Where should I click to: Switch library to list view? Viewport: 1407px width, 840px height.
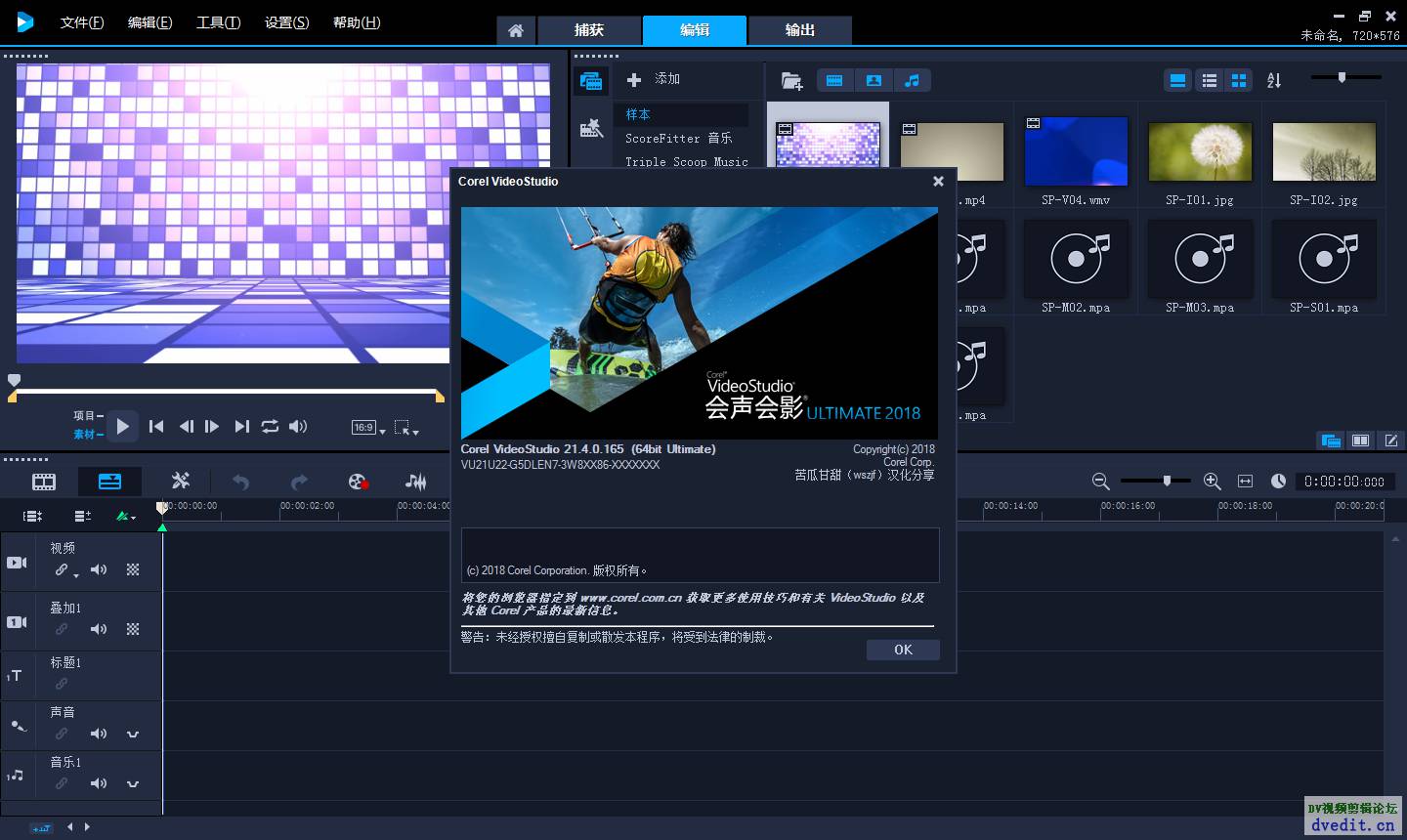(x=1210, y=81)
